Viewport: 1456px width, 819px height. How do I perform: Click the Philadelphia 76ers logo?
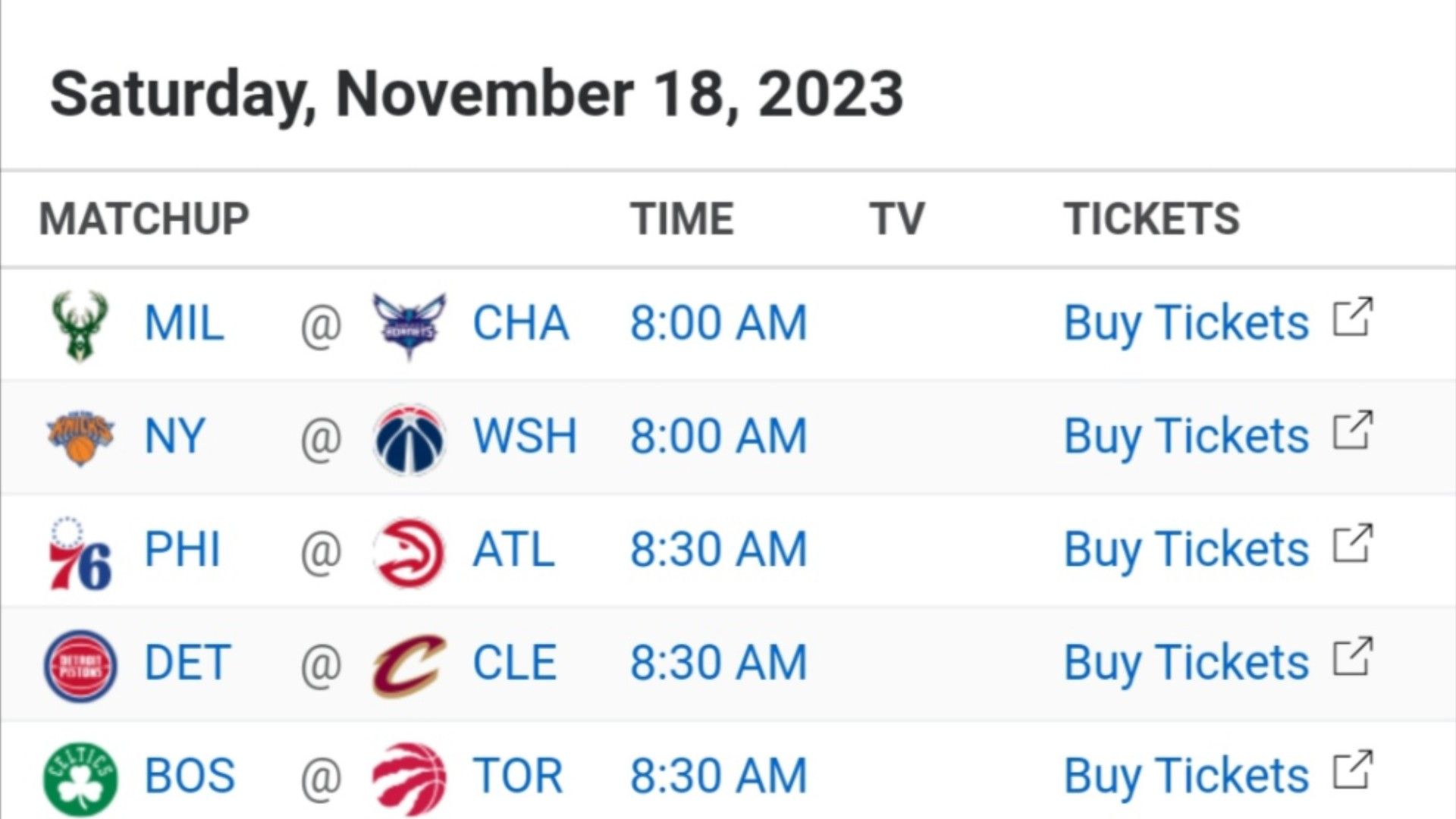click(80, 553)
